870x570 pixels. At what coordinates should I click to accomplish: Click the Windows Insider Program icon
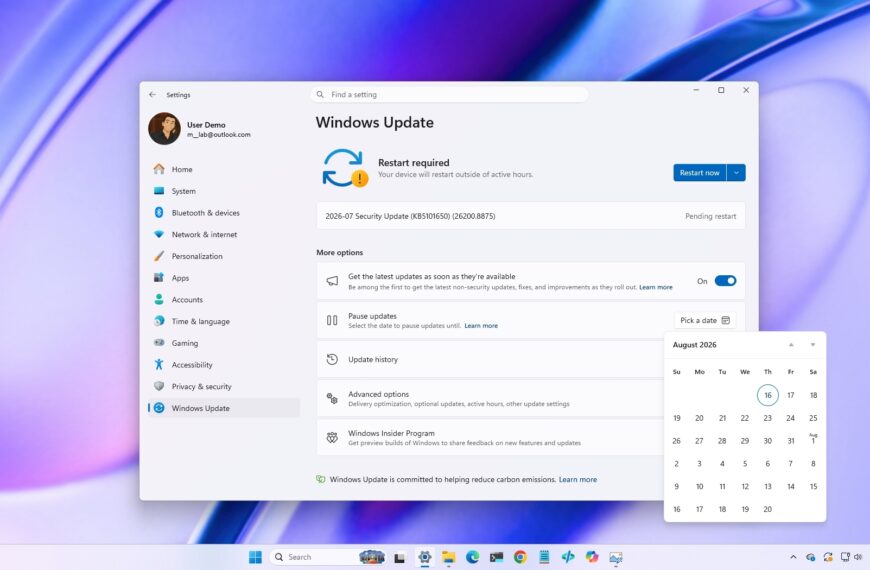pos(332,437)
